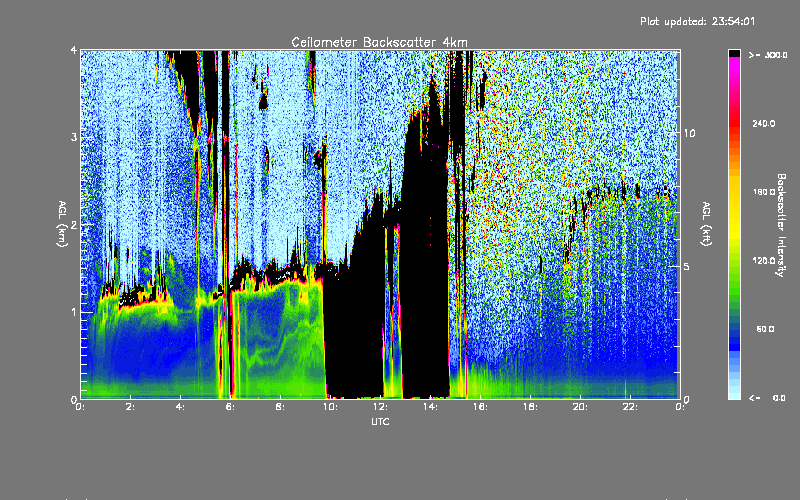Click the 'AGL (kft)' right axis label
Viewport: 800px width, 500px height.
pyautogui.click(x=706, y=224)
